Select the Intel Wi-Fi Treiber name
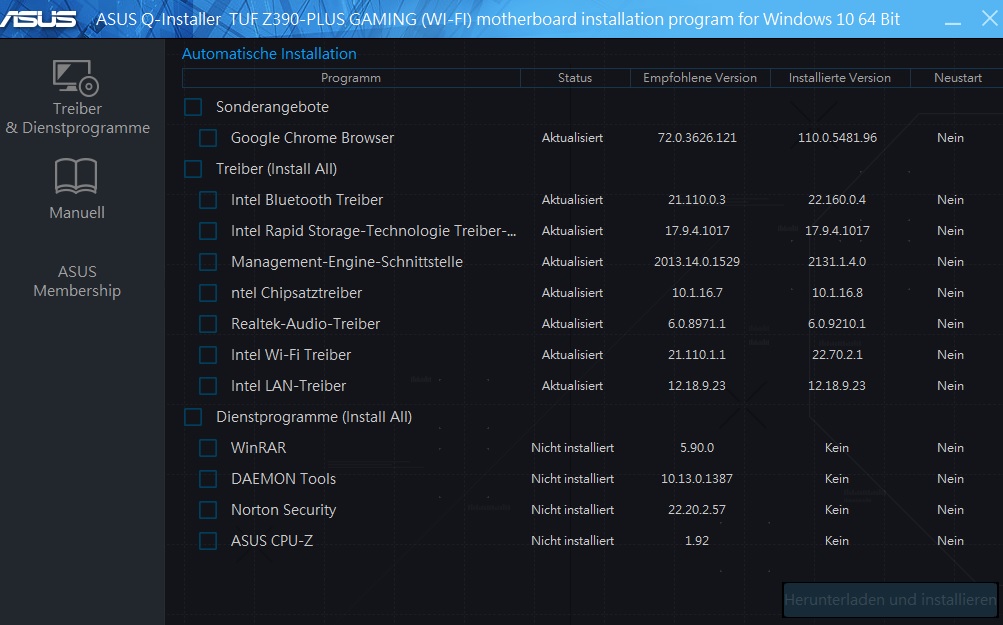Image resolution: width=1003 pixels, height=625 pixels. point(291,355)
